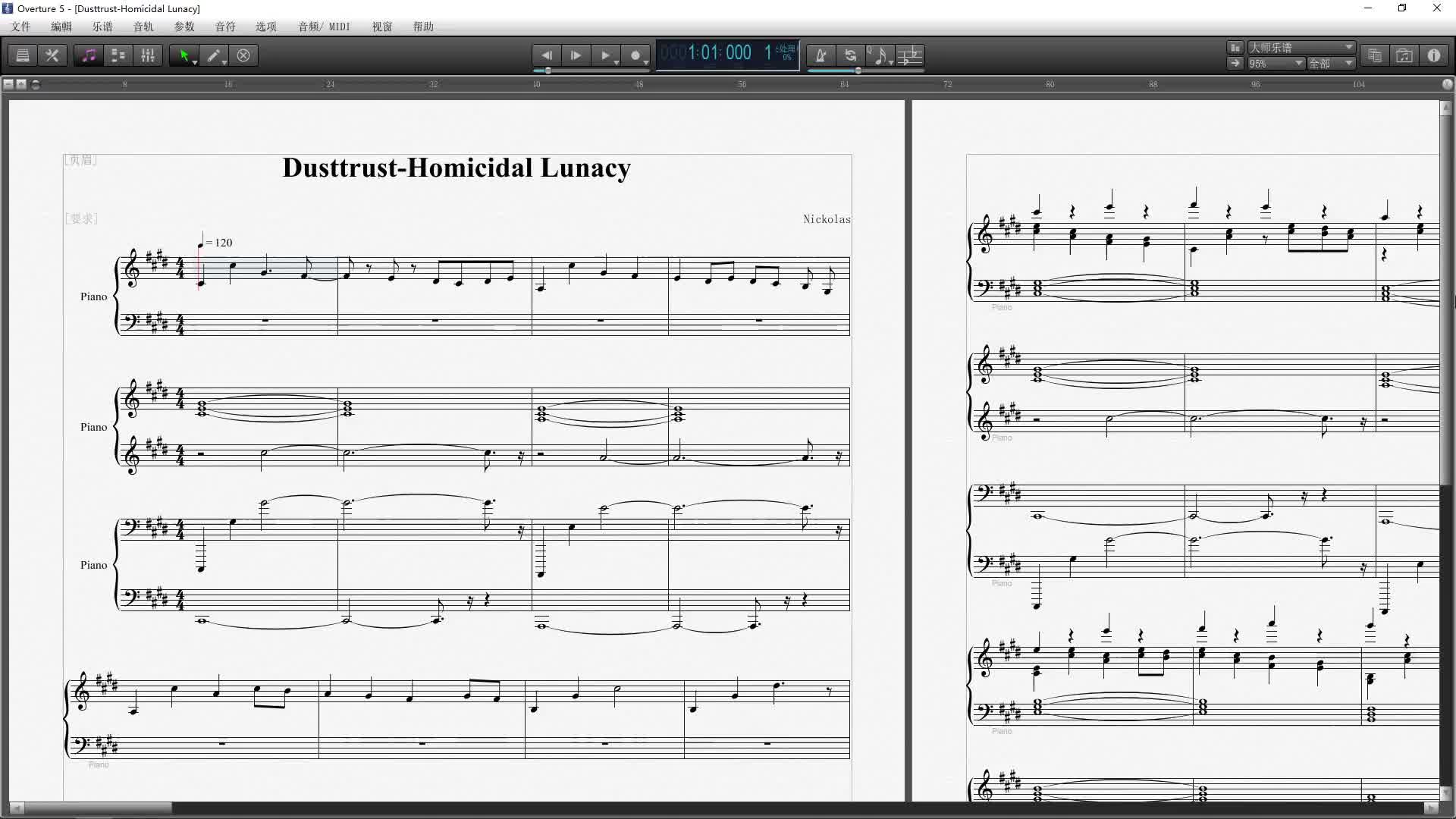Select the green arrow selection tool

tap(183, 55)
